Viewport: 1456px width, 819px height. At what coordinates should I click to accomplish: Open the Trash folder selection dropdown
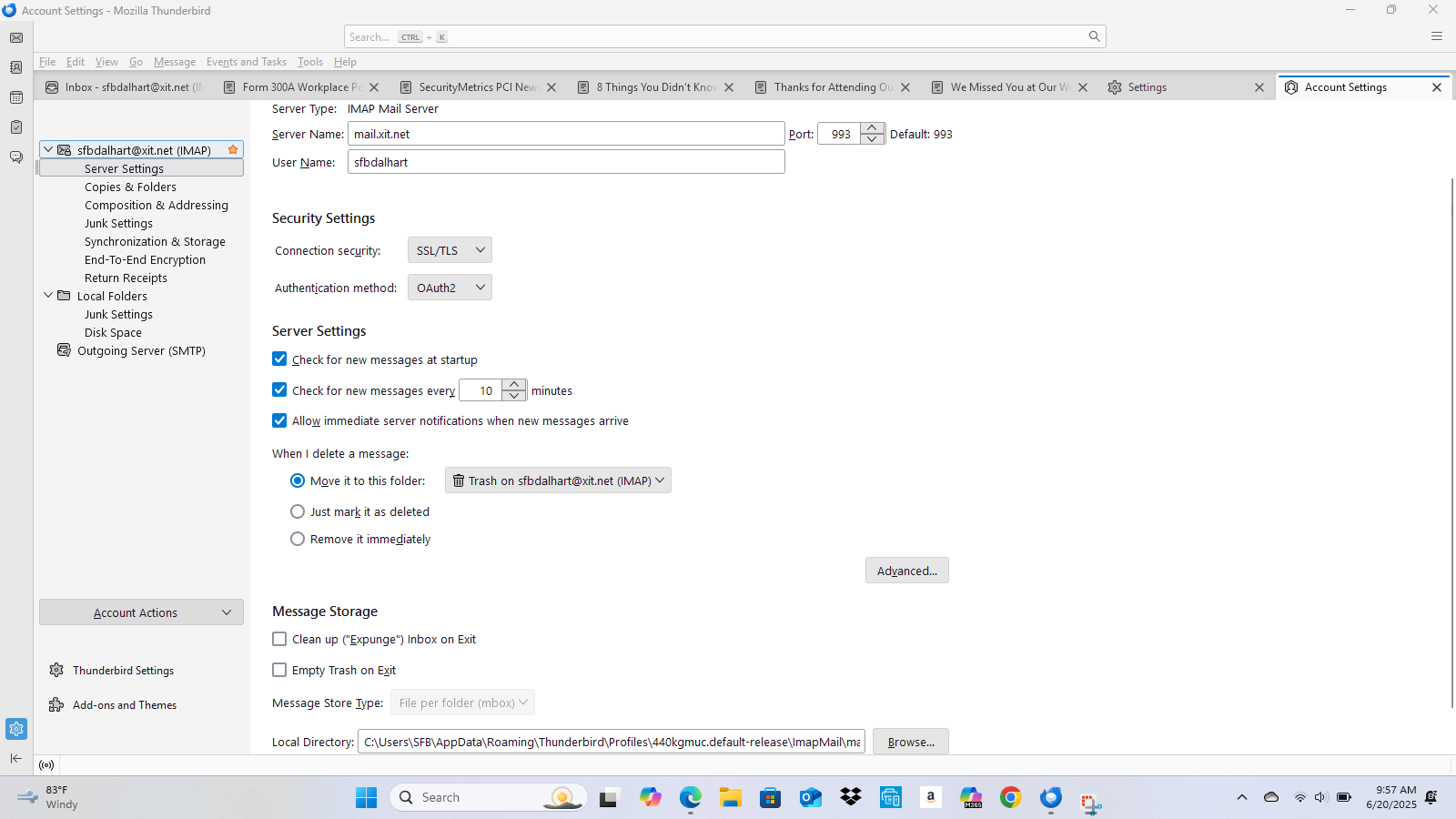[x=558, y=480]
